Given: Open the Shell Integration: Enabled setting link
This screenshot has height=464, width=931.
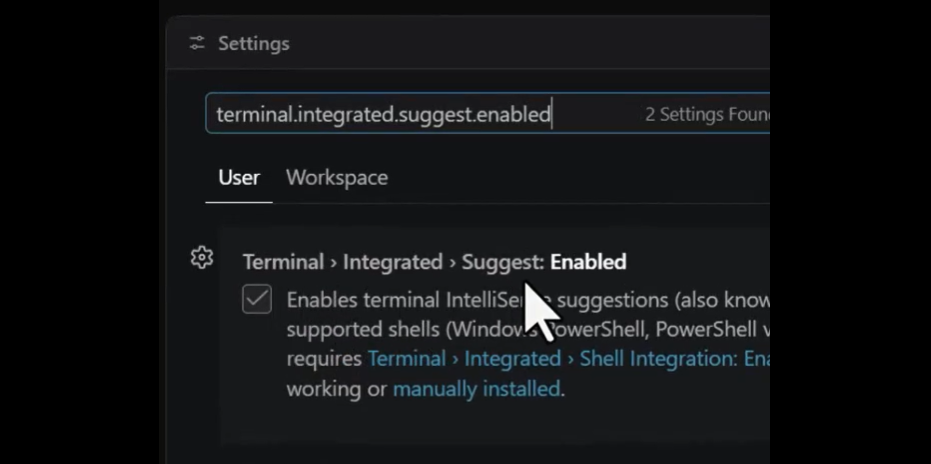Looking at the screenshot, I should pyautogui.click(x=569, y=359).
